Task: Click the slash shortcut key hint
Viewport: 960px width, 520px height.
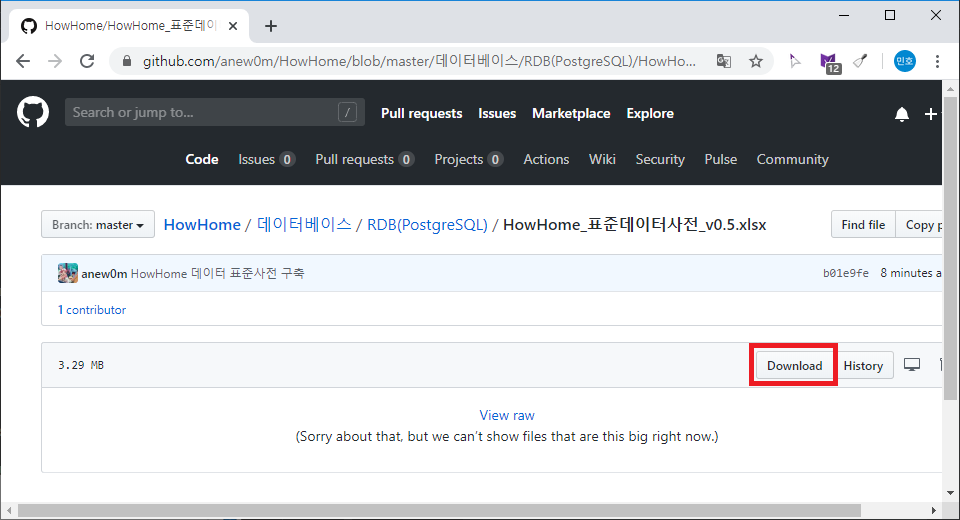Action: coord(347,112)
